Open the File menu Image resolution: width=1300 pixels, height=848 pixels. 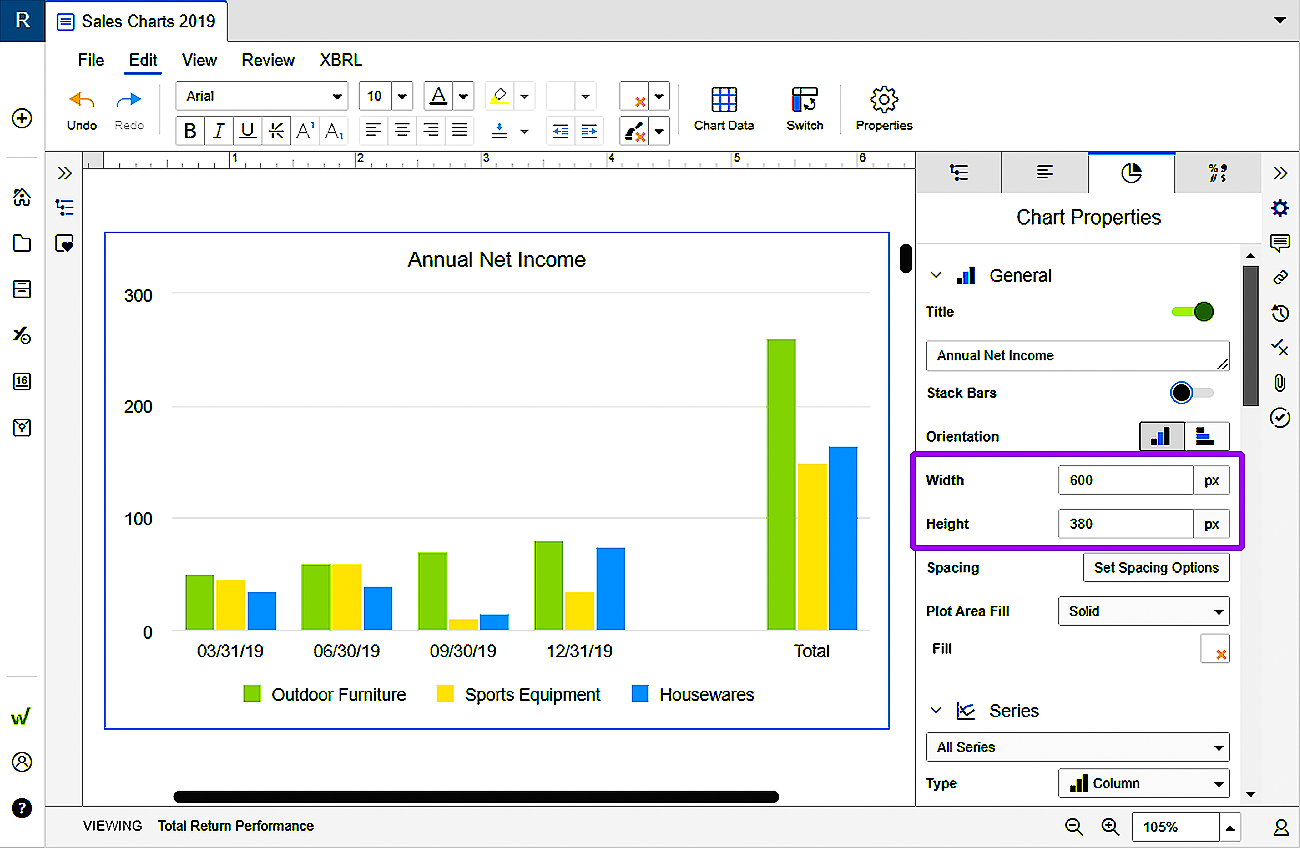(x=91, y=60)
